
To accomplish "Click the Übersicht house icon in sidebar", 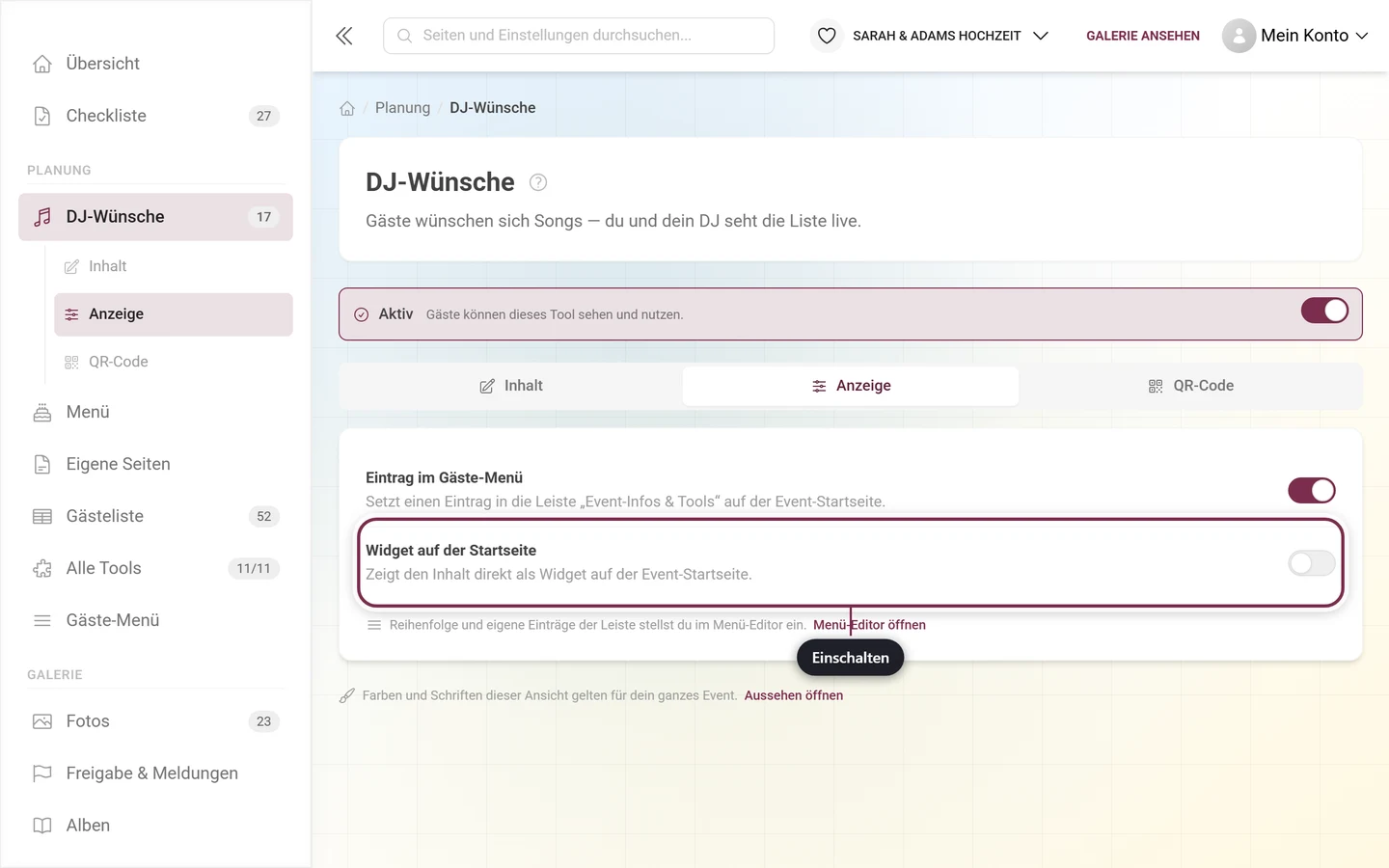I will 42,64.
